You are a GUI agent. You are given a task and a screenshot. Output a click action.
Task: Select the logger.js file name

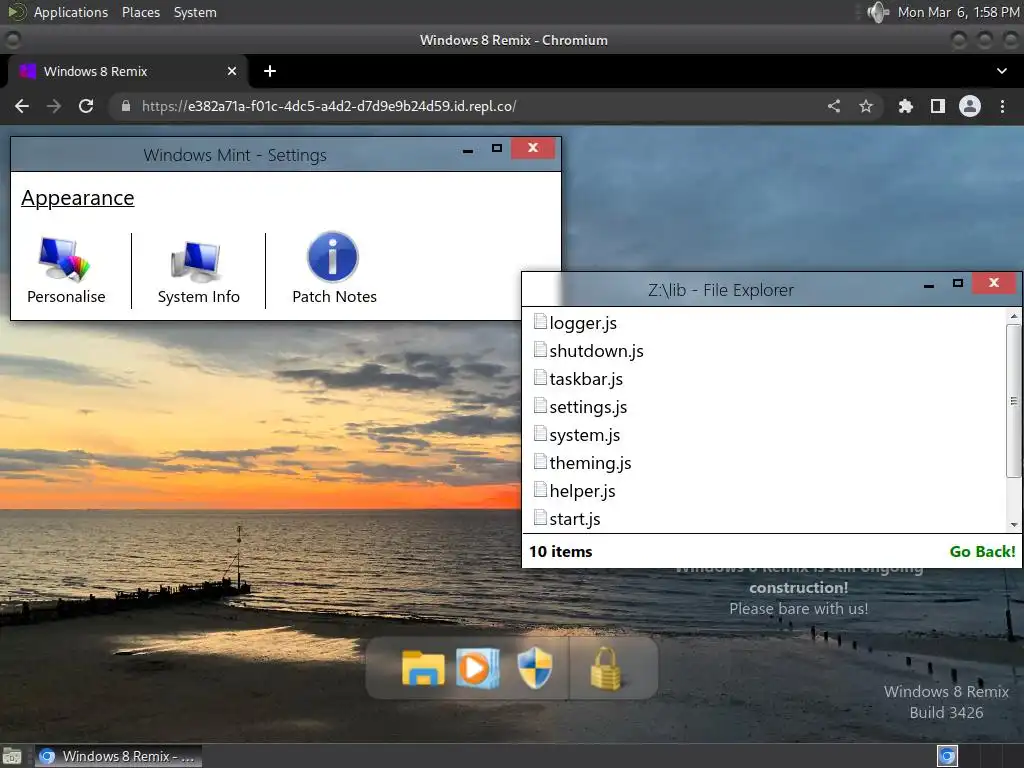point(583,323)
